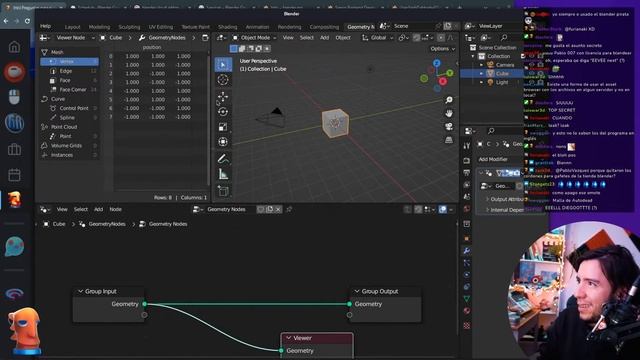This screenshot has height=360, width=640.
Task: Collapse the Collection tree in outliner
Action: [x=473, y=56]
